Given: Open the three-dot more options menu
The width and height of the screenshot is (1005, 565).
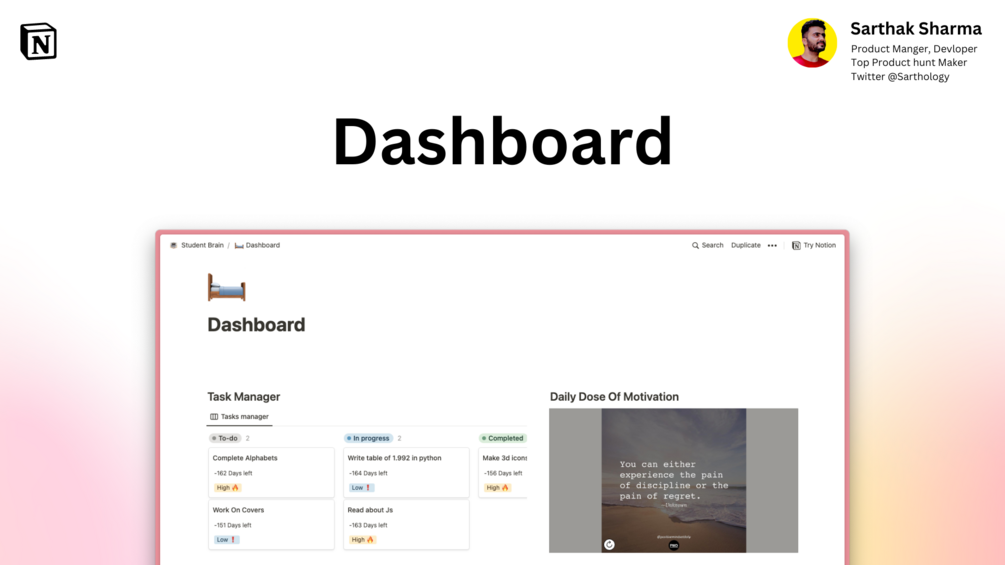Looking at the screenshot, I should coord(772,245).
